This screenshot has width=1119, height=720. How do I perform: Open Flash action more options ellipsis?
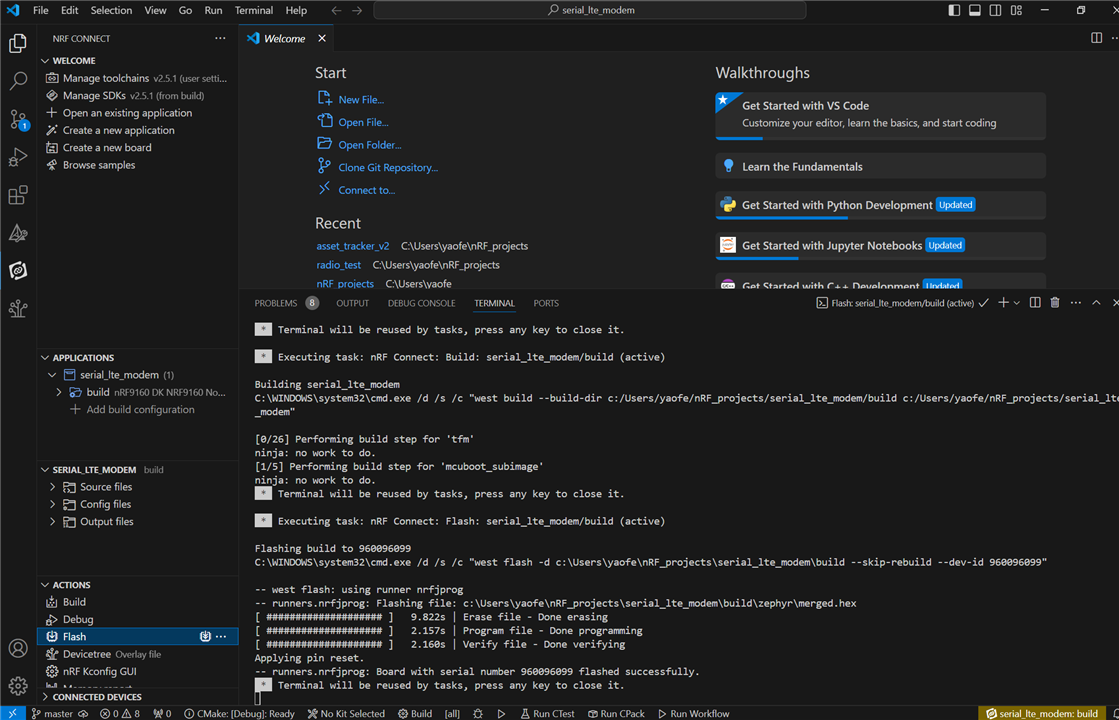point(222,637)
